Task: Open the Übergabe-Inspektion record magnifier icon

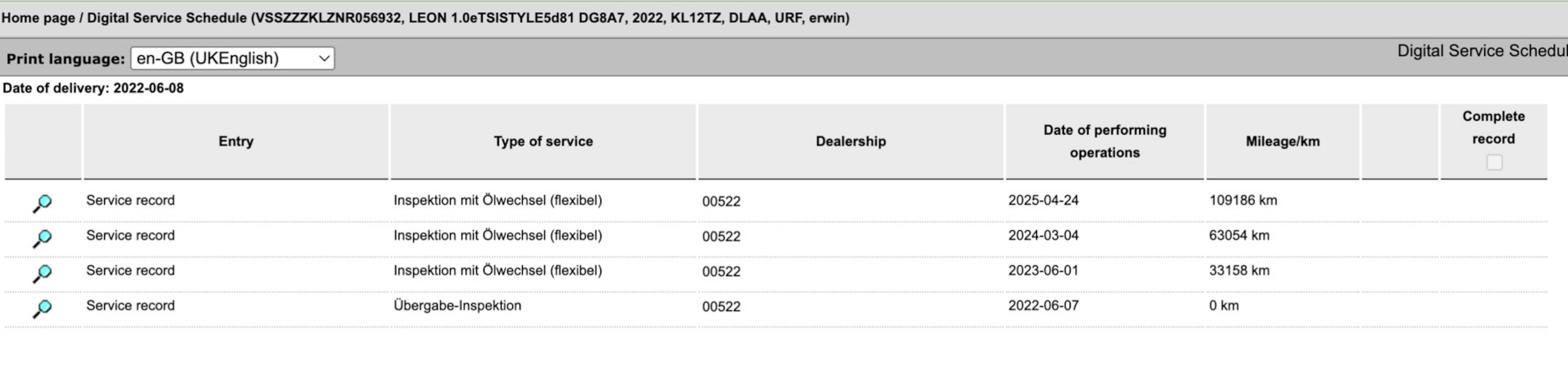Action: [x=42, y=308]
